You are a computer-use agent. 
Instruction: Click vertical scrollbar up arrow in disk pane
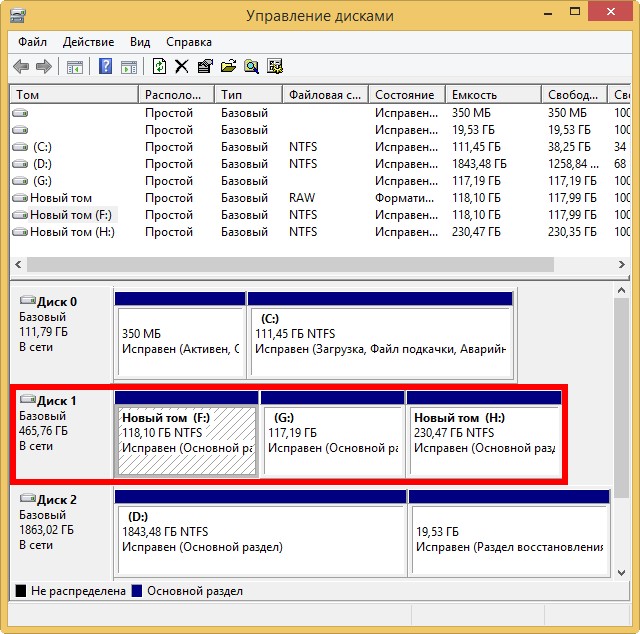point(621,291)
